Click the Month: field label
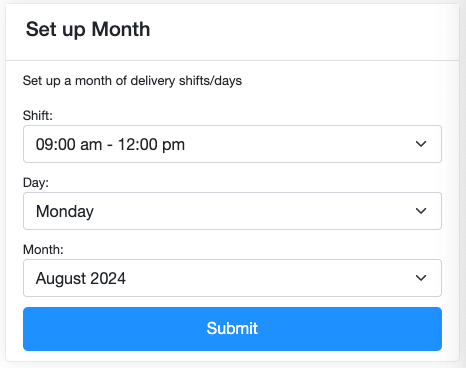Image resolution: width=466 pixels, height=368 pixels. [43, 250]
